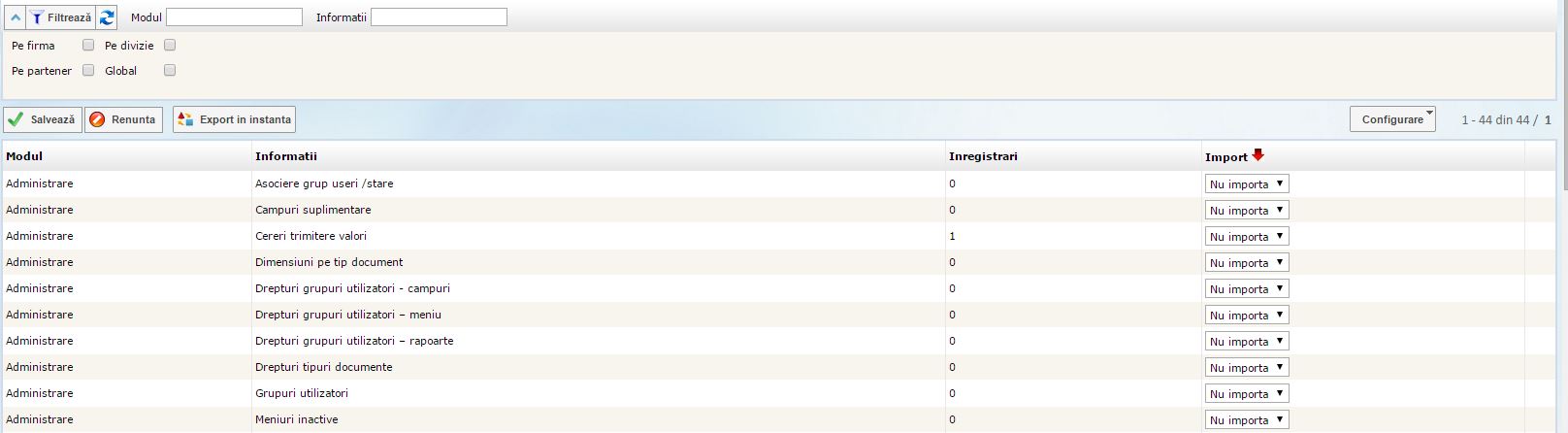
Task: Sort by the Modul column header
Action: pos(24,156)
